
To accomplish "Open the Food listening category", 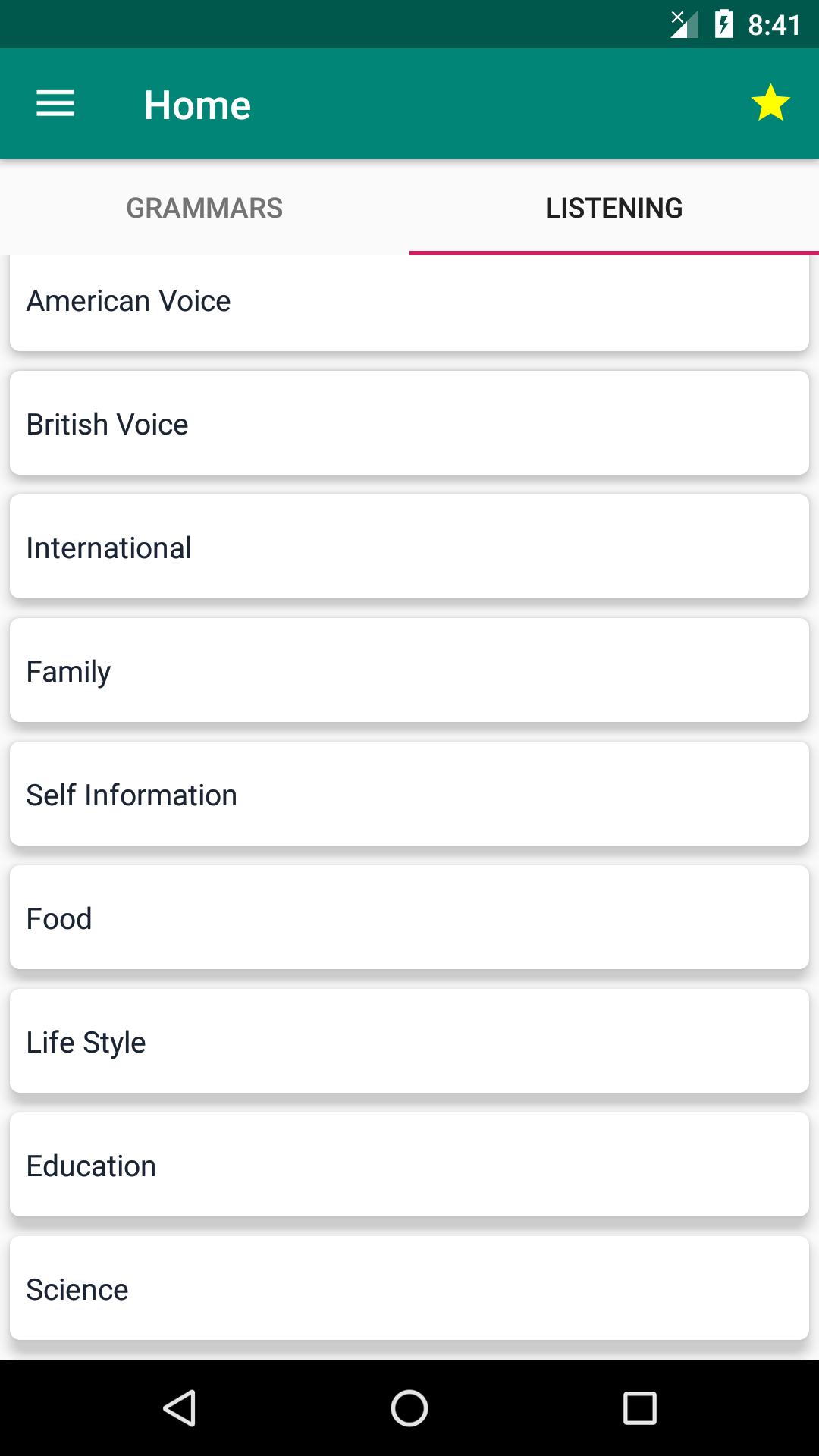I will tap(409, 918).
